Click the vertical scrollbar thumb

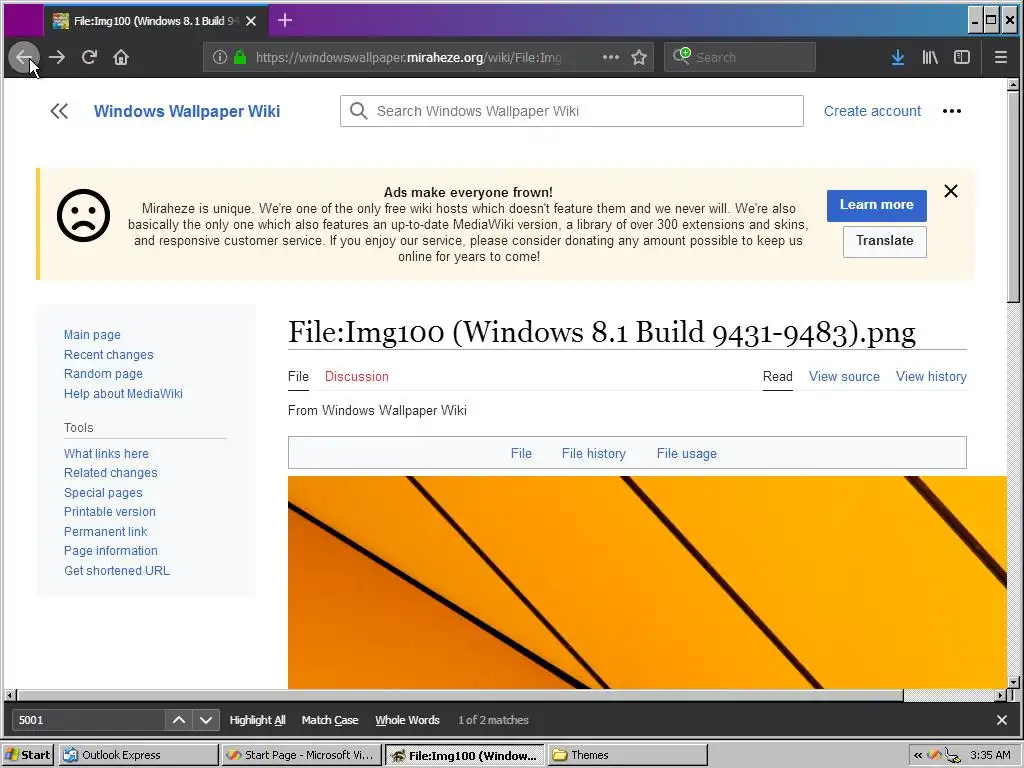click(1013, 197)
